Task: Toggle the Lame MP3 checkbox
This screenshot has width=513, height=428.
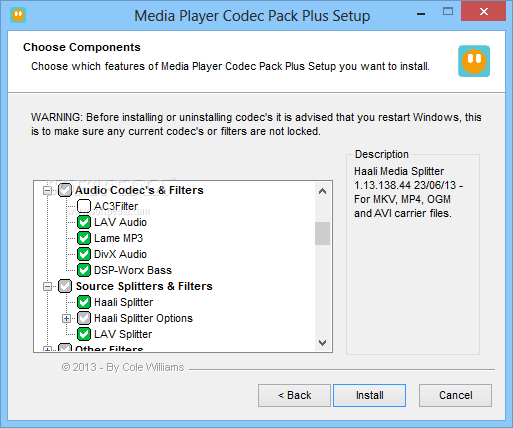Action: point(84,238)
